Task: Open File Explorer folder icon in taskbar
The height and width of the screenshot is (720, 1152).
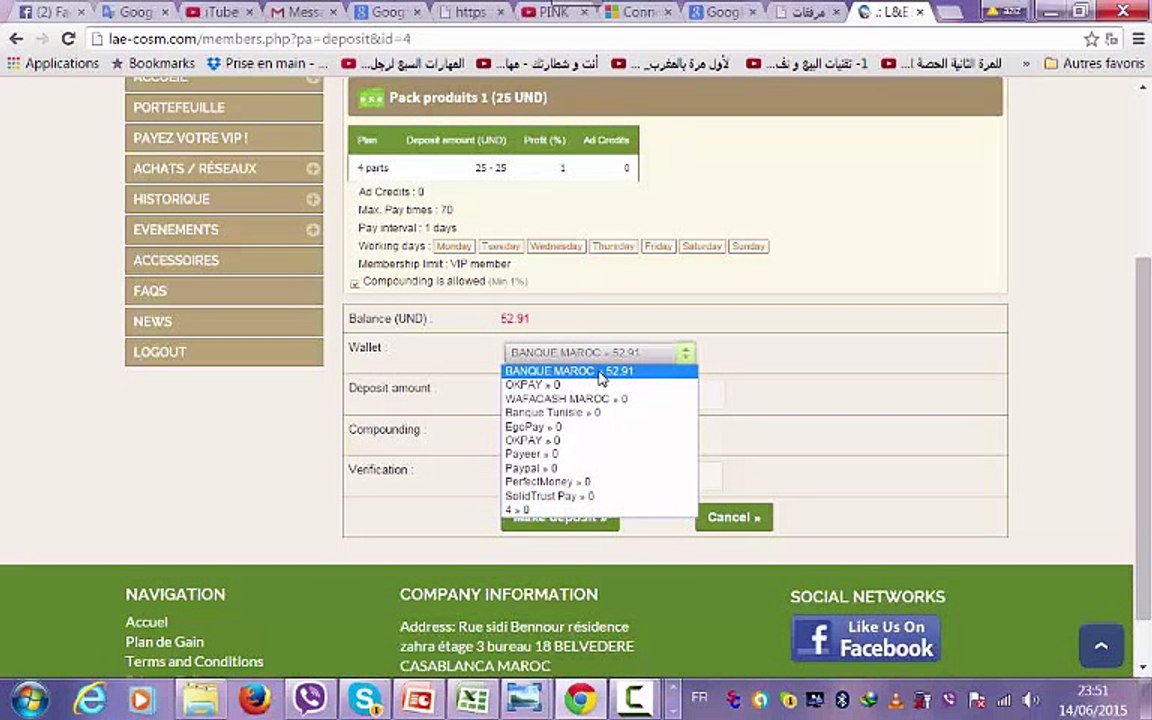Action: click(200, 699)
